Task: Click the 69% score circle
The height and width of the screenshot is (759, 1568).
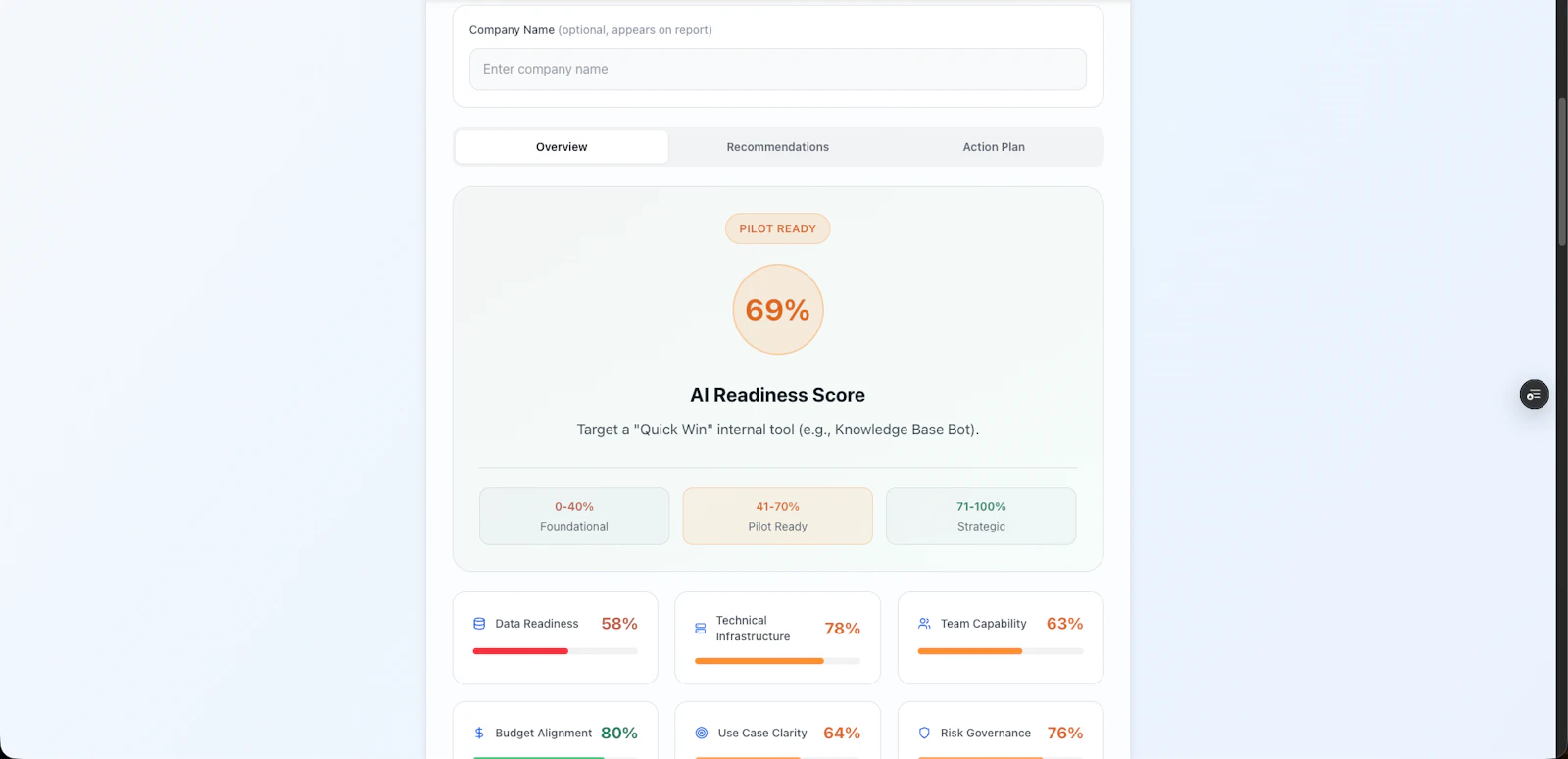Action: tap(778, 310)
